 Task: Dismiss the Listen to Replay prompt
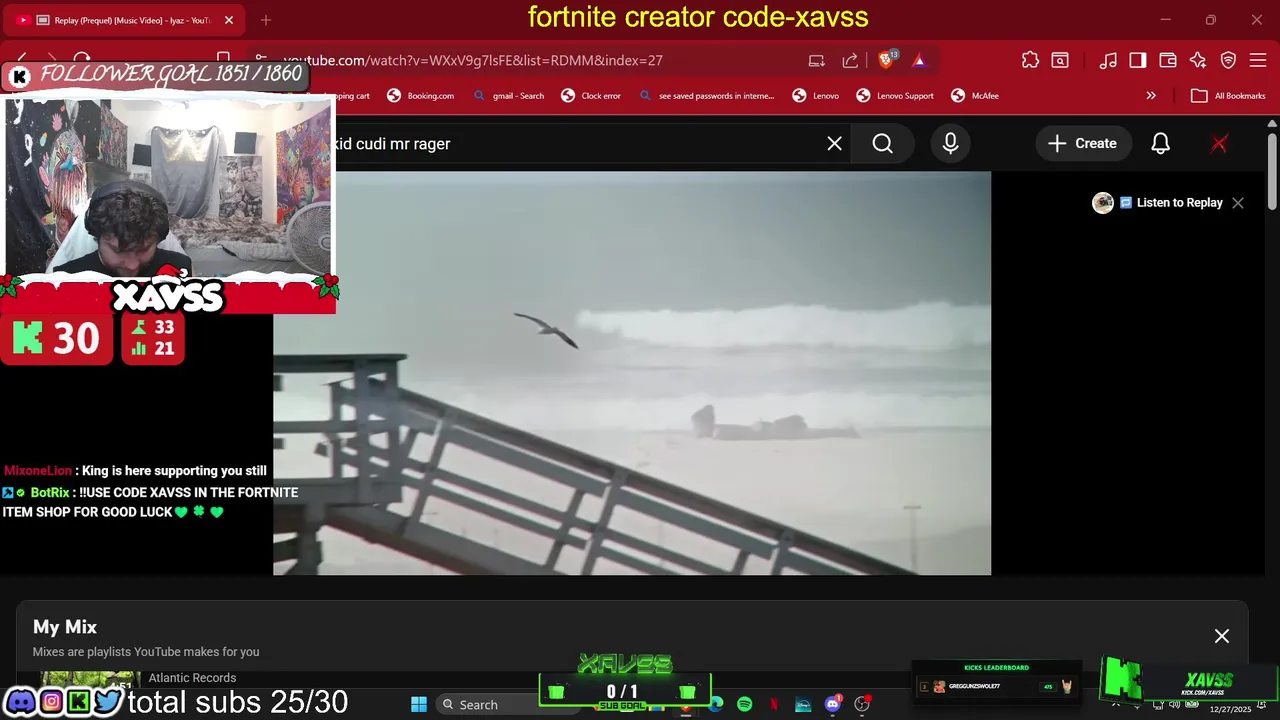(x=1238, y=203)
